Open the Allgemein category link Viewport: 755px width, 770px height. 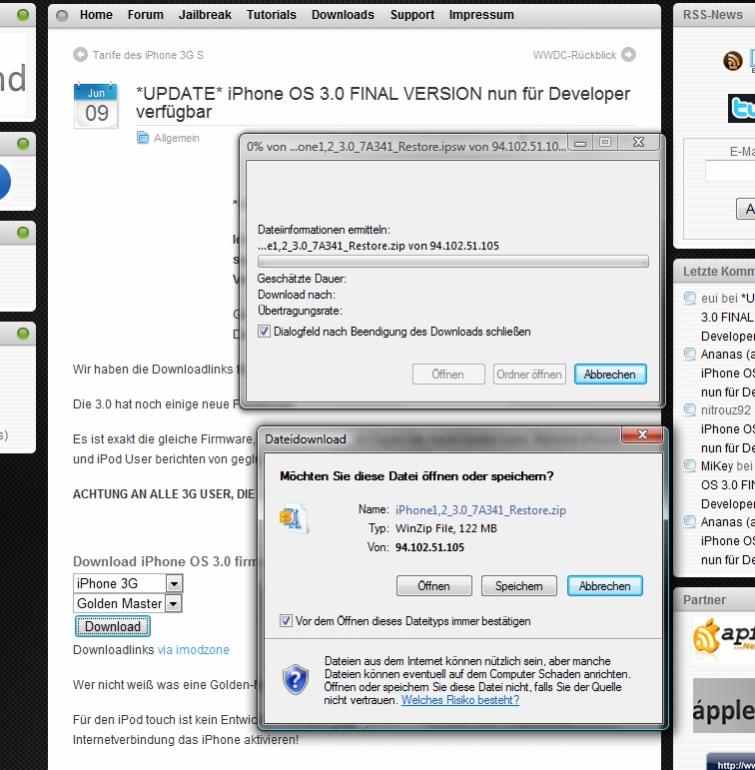pyautogui.click(x=176, y=138)
